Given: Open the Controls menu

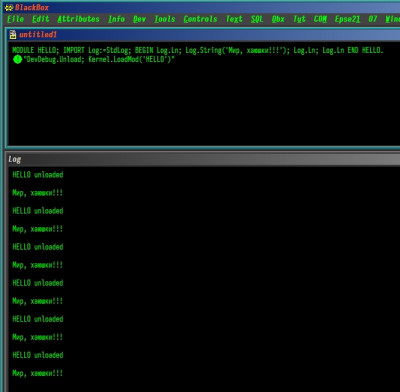Looking at the screenshot, I should (200, 19).
